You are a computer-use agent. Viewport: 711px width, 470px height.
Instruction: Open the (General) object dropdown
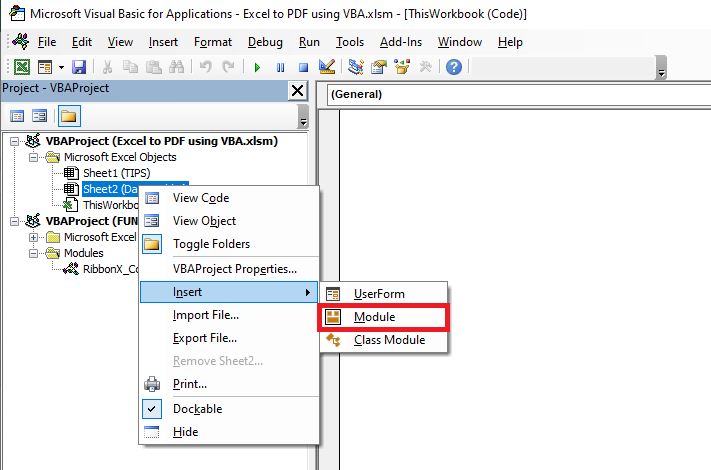pyautogui.click(x=519, y=94)
